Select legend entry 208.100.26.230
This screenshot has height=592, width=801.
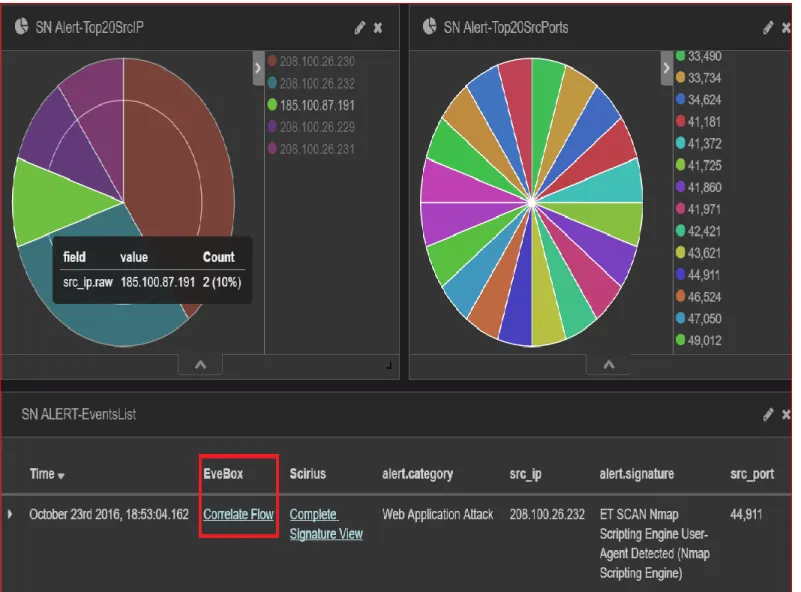tap(311, 61)
